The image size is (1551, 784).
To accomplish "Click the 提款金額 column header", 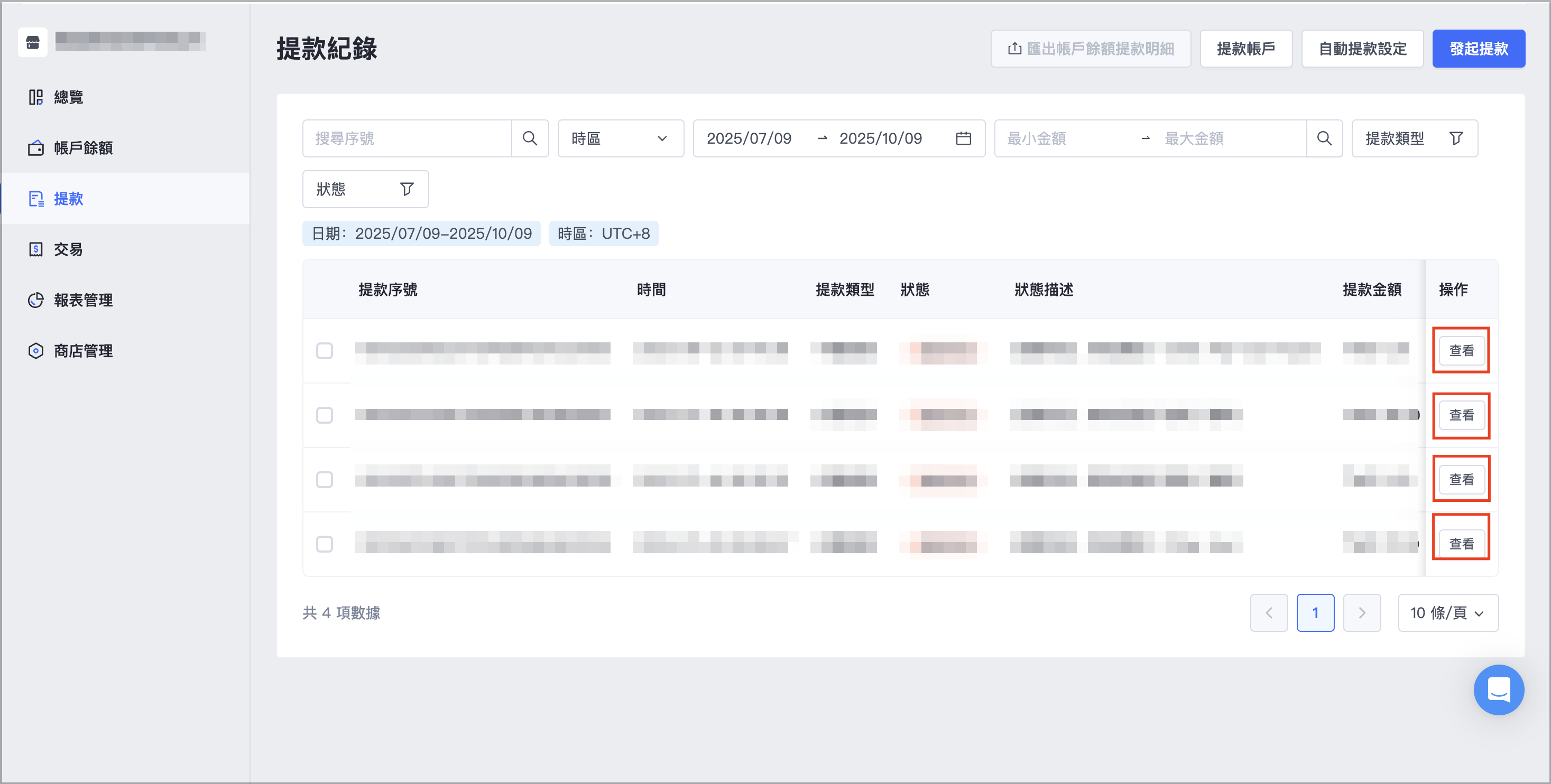I will [x=1372, y=290].
